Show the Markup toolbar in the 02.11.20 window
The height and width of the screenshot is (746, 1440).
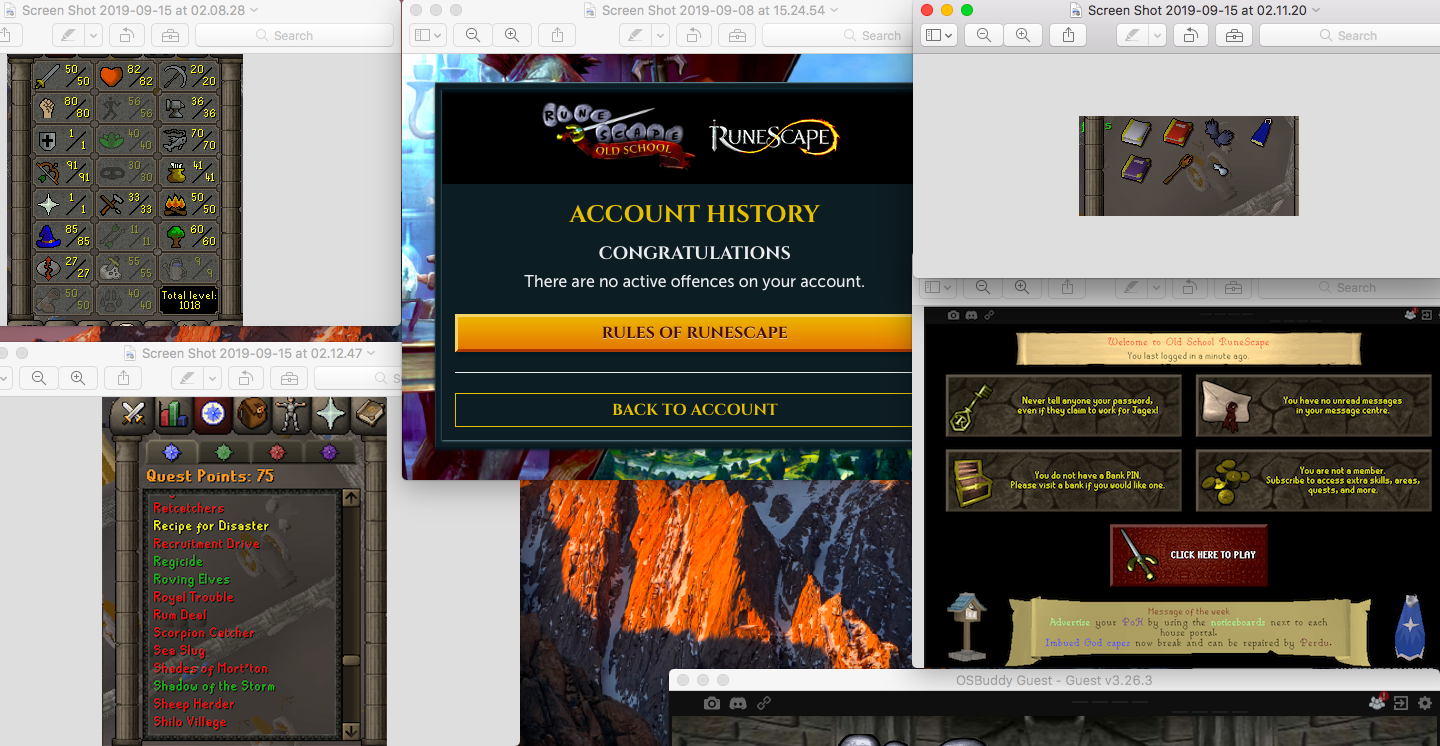1234,35
